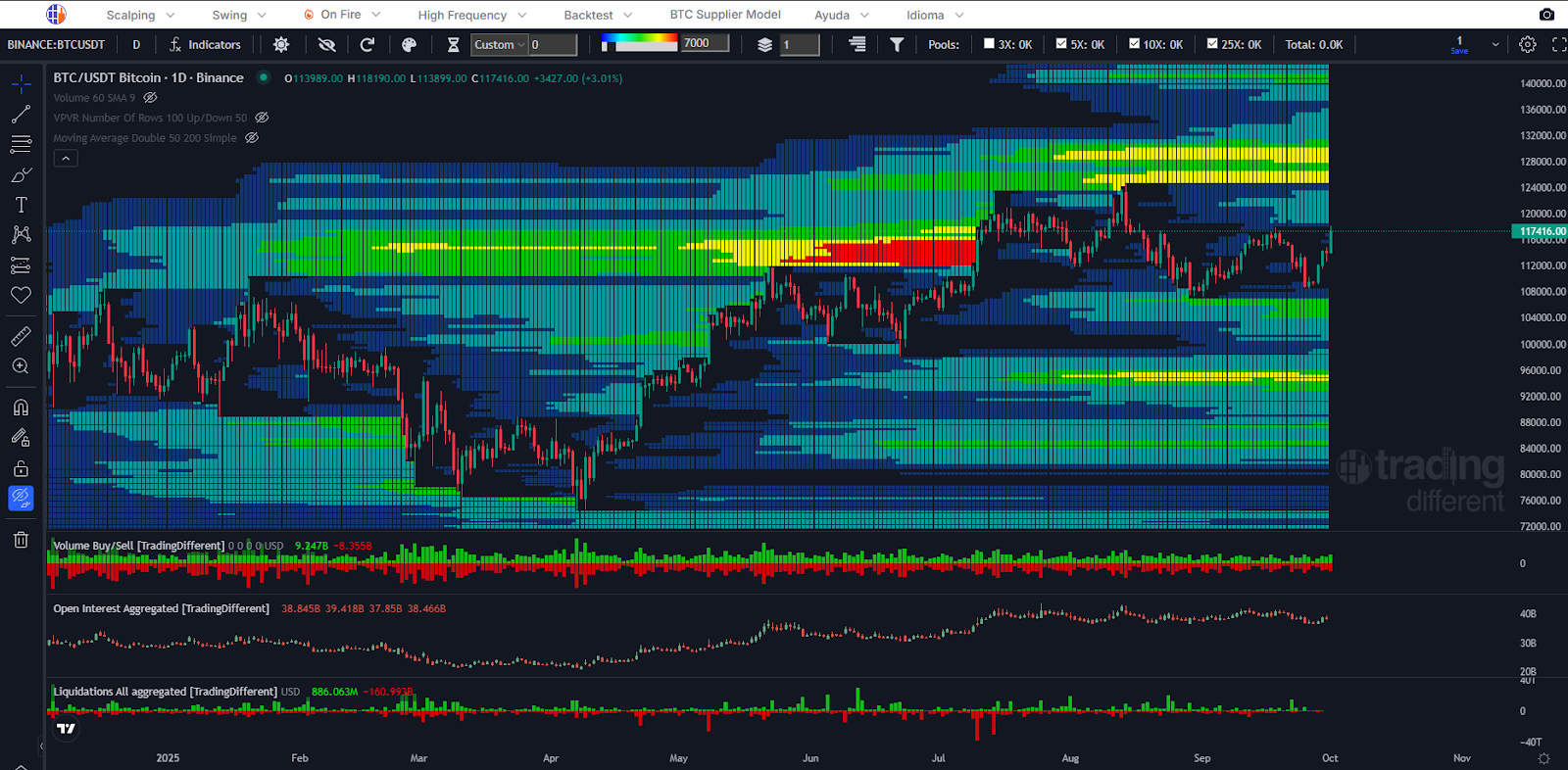Viewport: 1568px width, 770px height.
Task: Click the Open Interest Aggregated title
Action: pos(161,608)
